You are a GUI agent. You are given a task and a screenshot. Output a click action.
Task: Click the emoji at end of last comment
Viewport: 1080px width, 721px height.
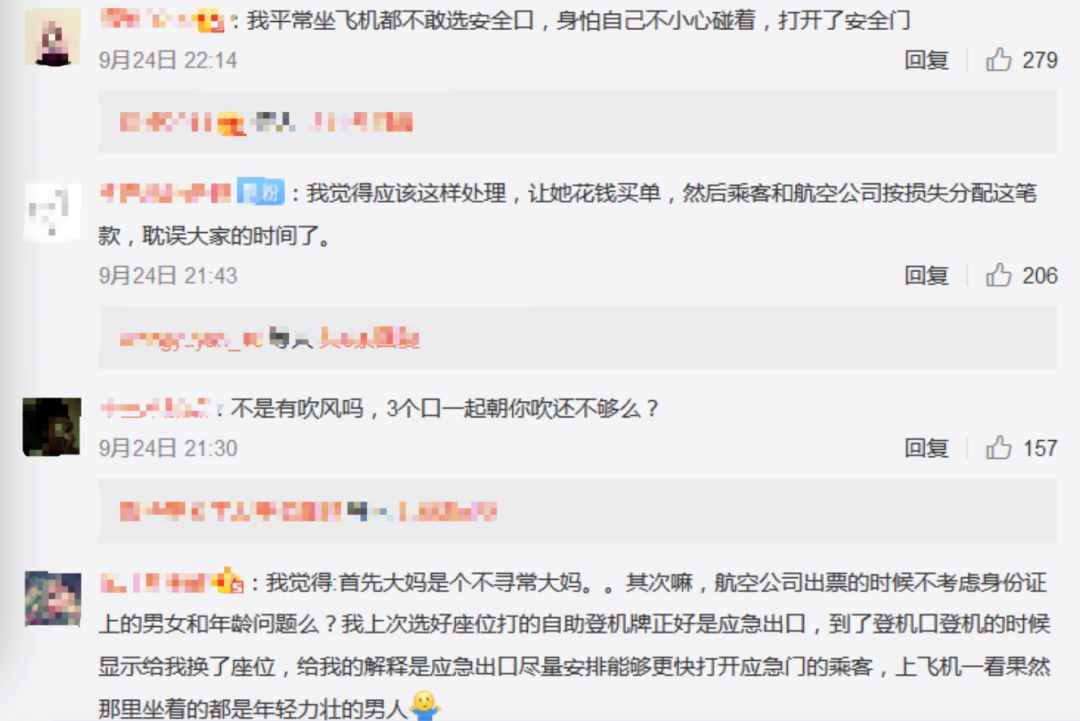[x=424, y=706]
